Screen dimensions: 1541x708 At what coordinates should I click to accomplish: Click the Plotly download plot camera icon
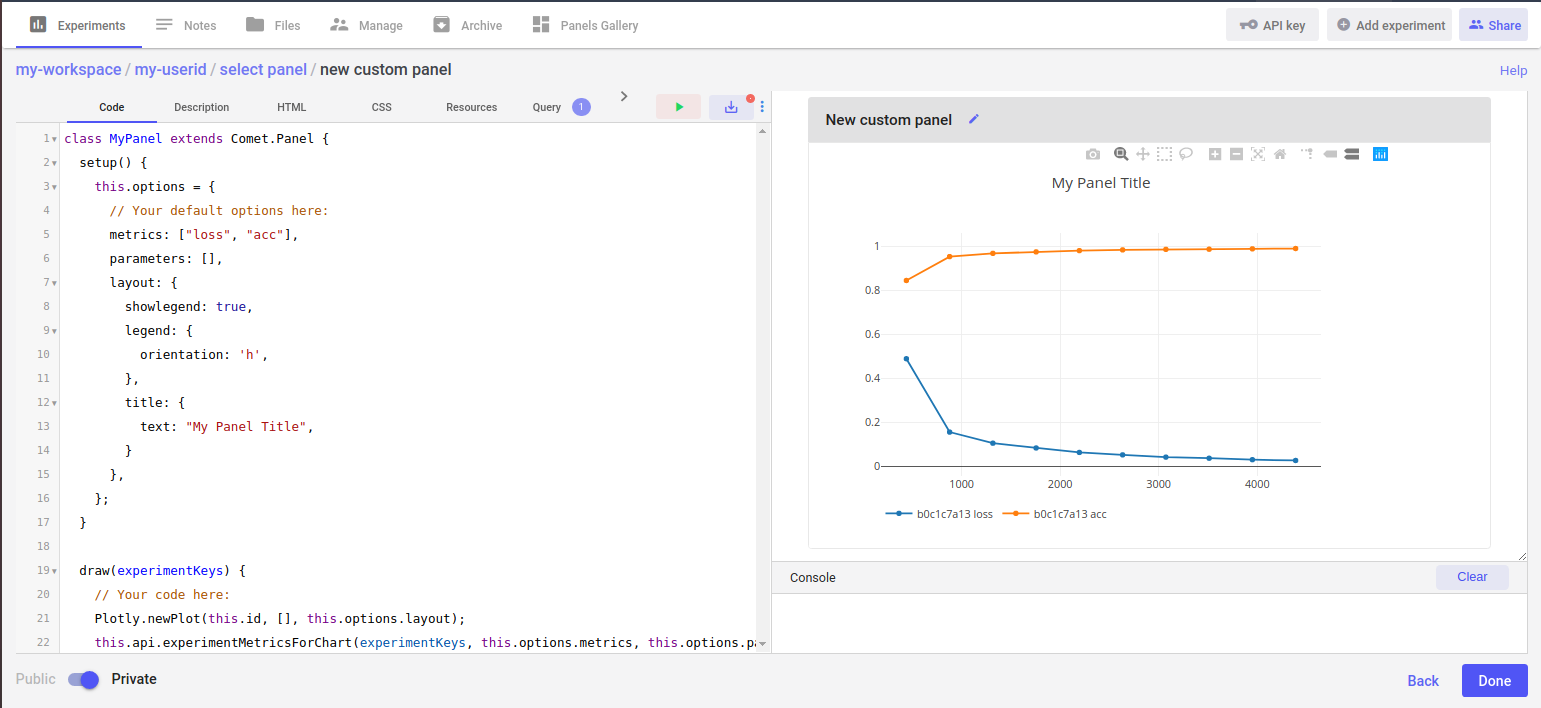coord(1093,154)
